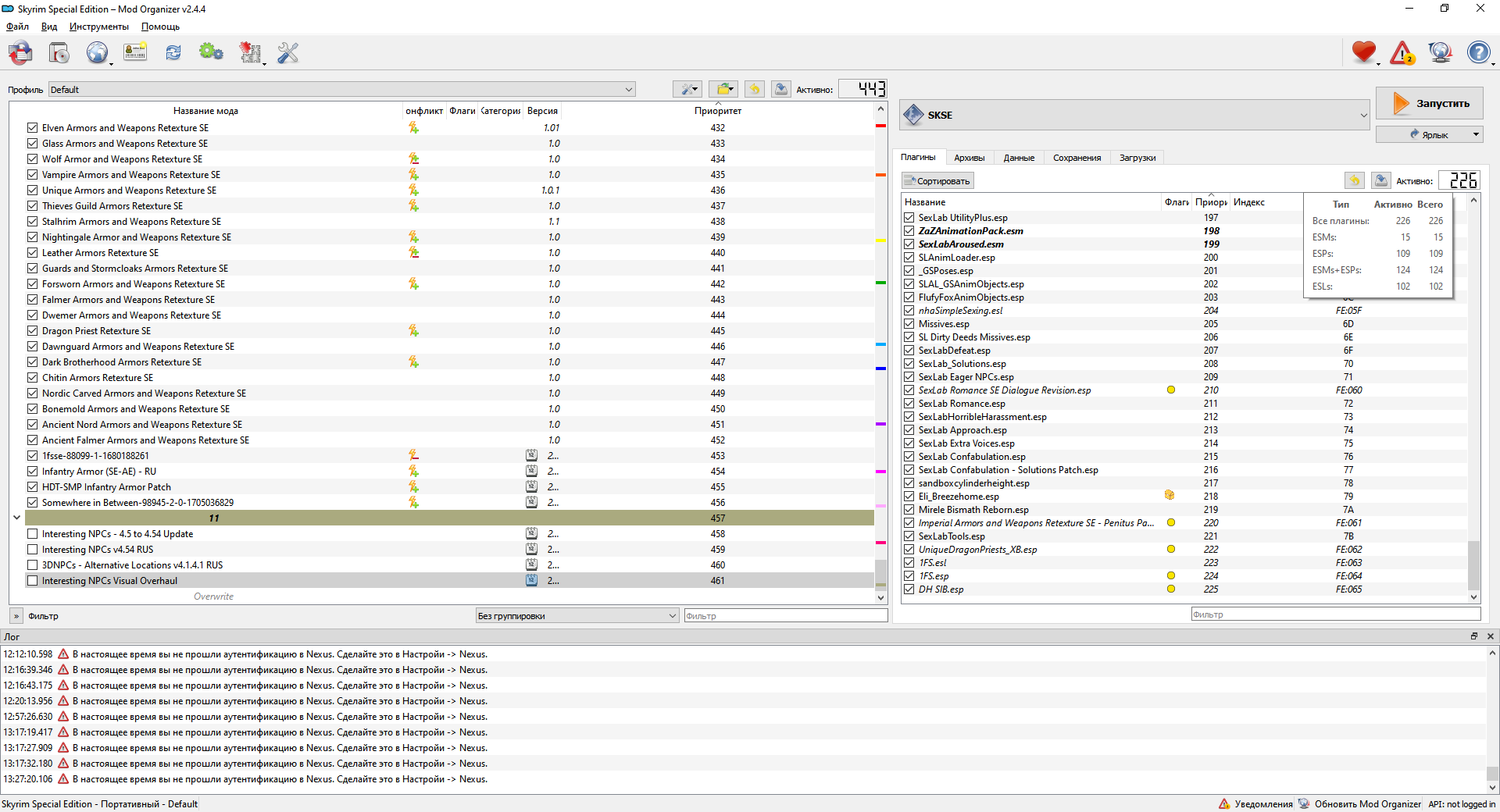The image size is (1500, 812).
Task: Sort plugins by Приоритет column header
Action: [1211, 202]
